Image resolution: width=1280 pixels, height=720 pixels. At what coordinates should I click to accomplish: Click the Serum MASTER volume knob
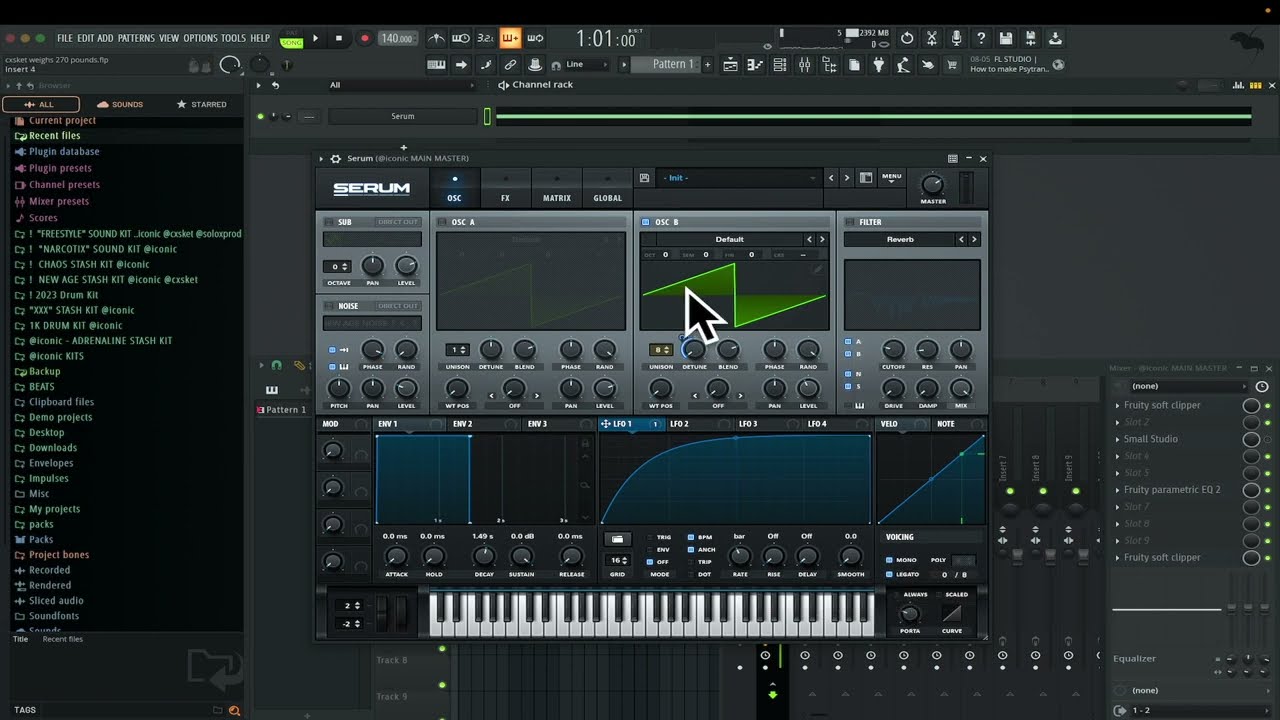pyautogui.click(x=932, y=184)
